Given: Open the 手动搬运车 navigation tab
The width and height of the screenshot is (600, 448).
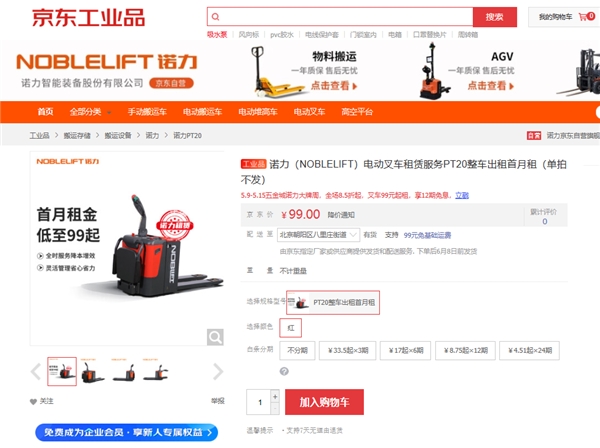Looking at the screenshot, I should (147, 112).
